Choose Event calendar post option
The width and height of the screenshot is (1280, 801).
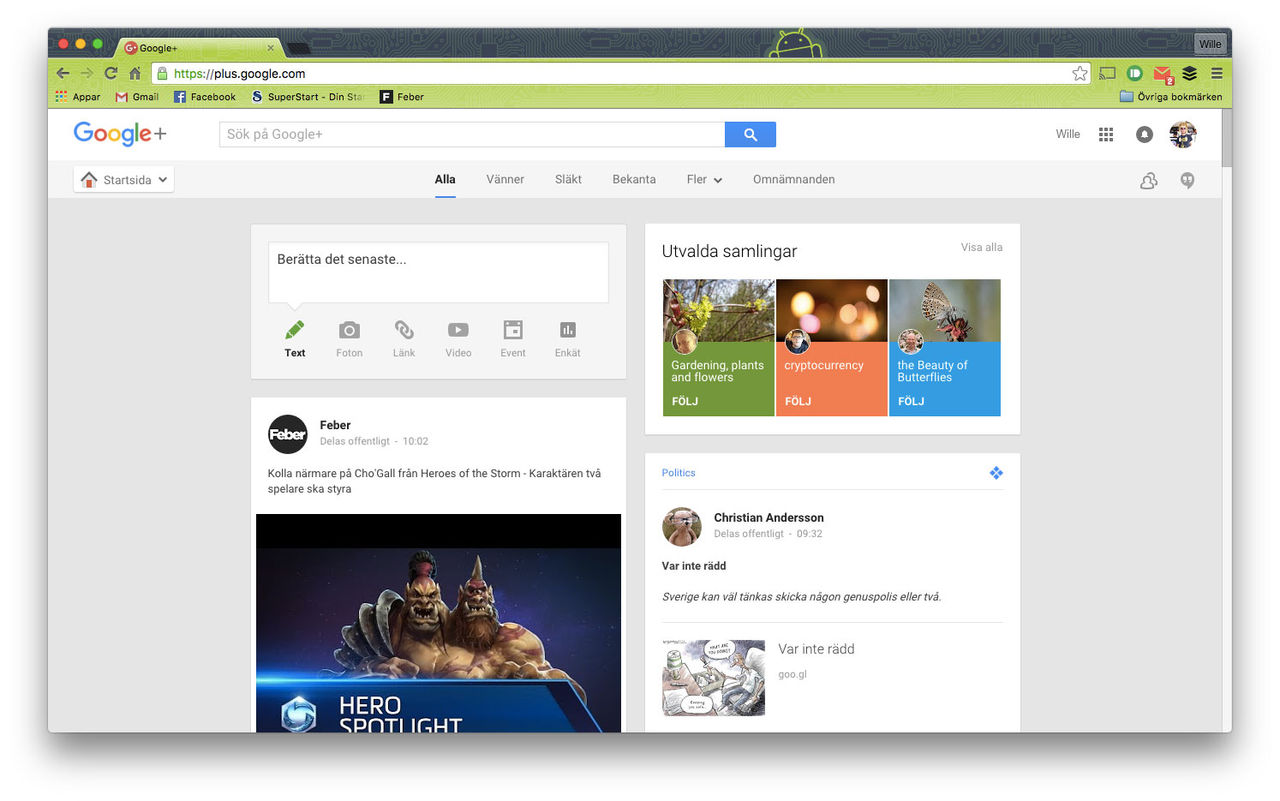[513, 339]
